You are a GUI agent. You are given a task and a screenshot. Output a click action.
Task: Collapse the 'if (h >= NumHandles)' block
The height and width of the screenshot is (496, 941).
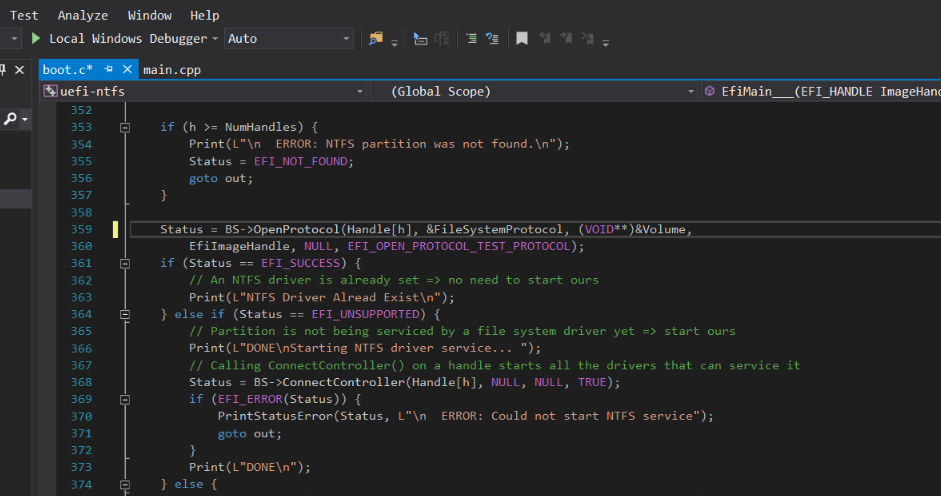point(125,128)
